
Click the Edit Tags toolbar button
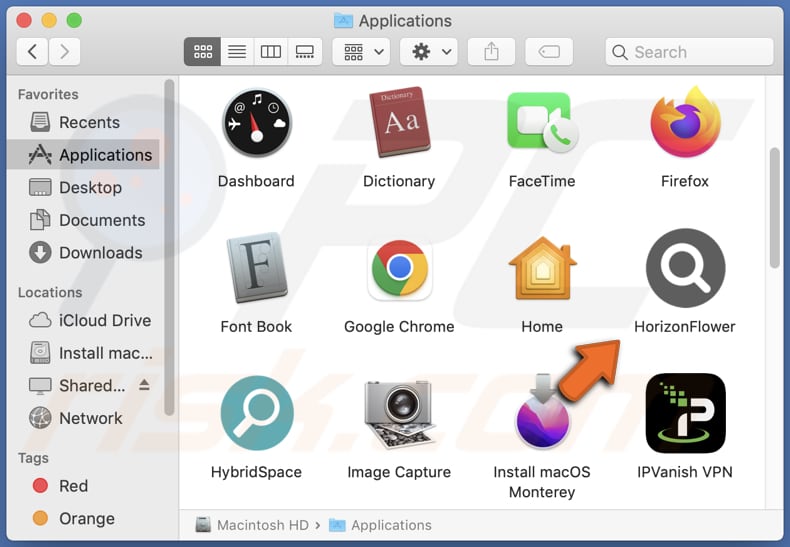(549, 51)
